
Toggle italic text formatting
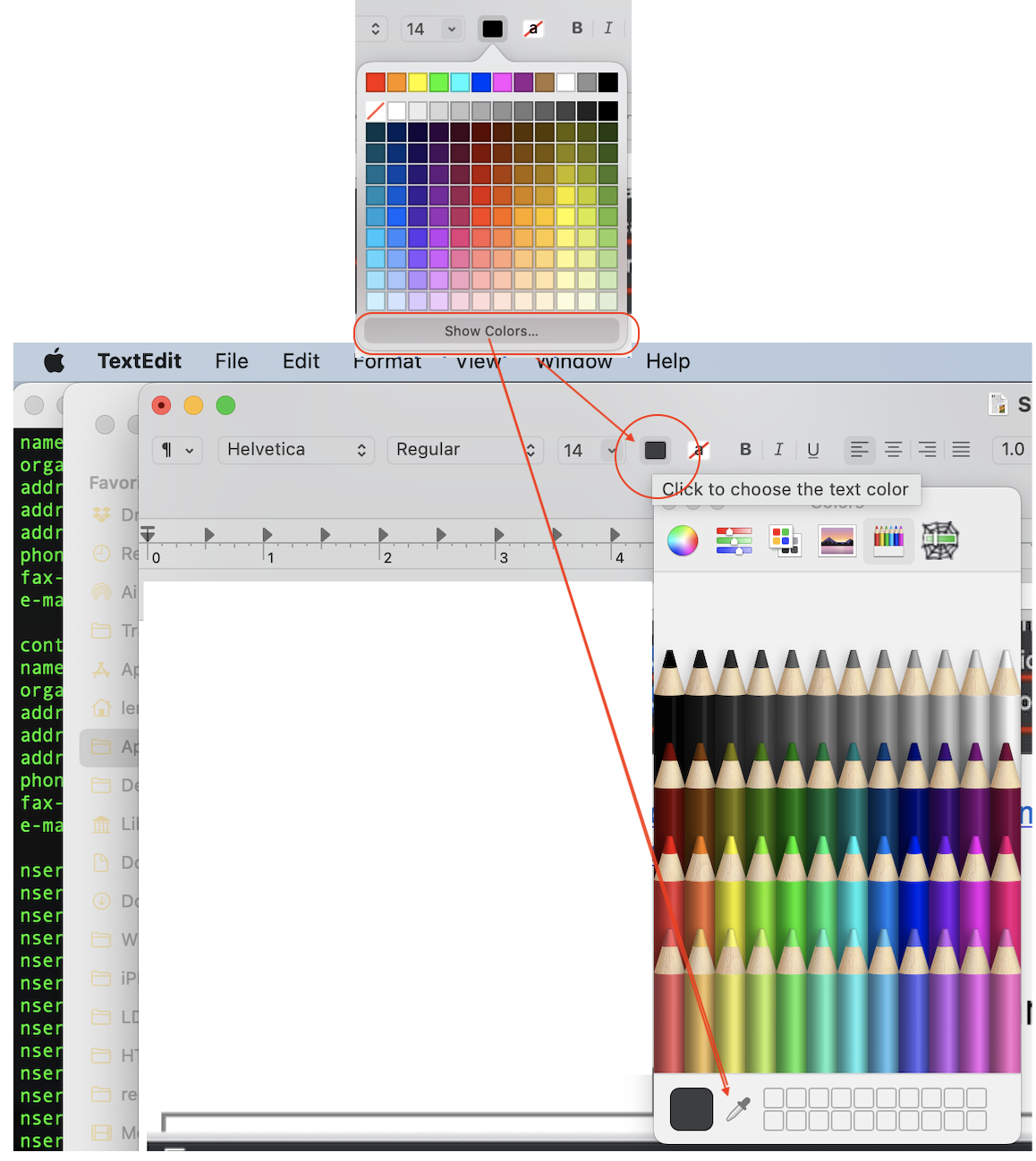coord(778,450)
